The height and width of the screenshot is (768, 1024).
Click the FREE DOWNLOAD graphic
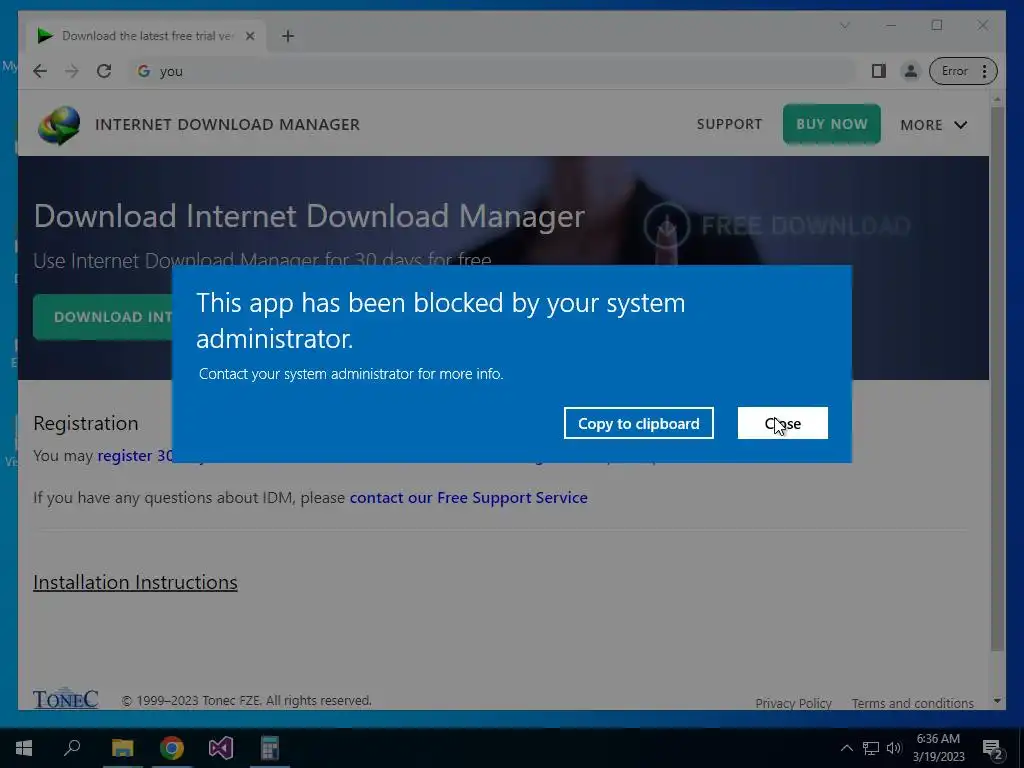[x=776, y=225]
